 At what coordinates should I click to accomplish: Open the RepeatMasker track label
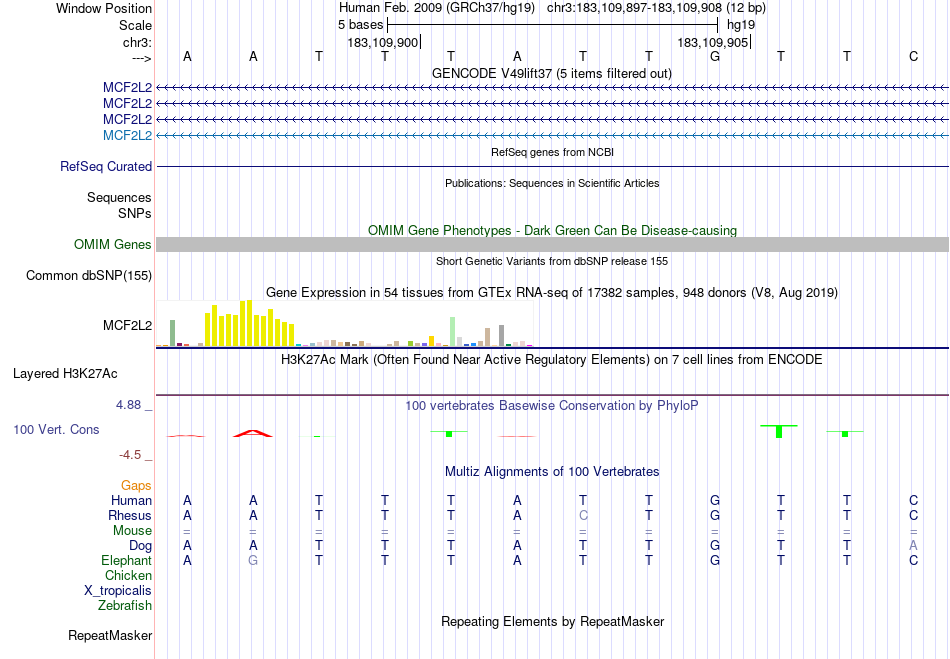110,635
